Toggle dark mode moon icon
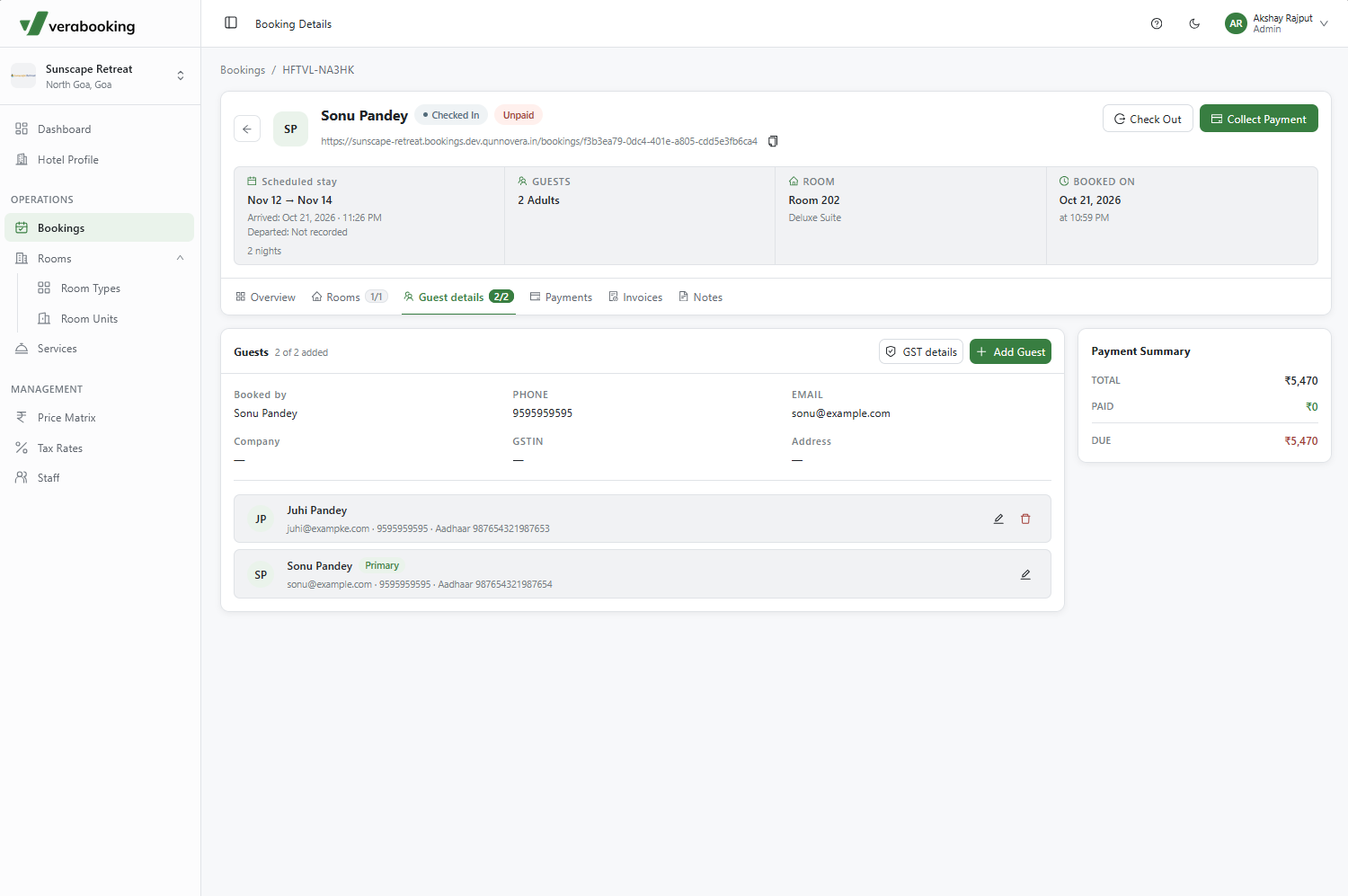The image size is (1348, 896). 1194,24
